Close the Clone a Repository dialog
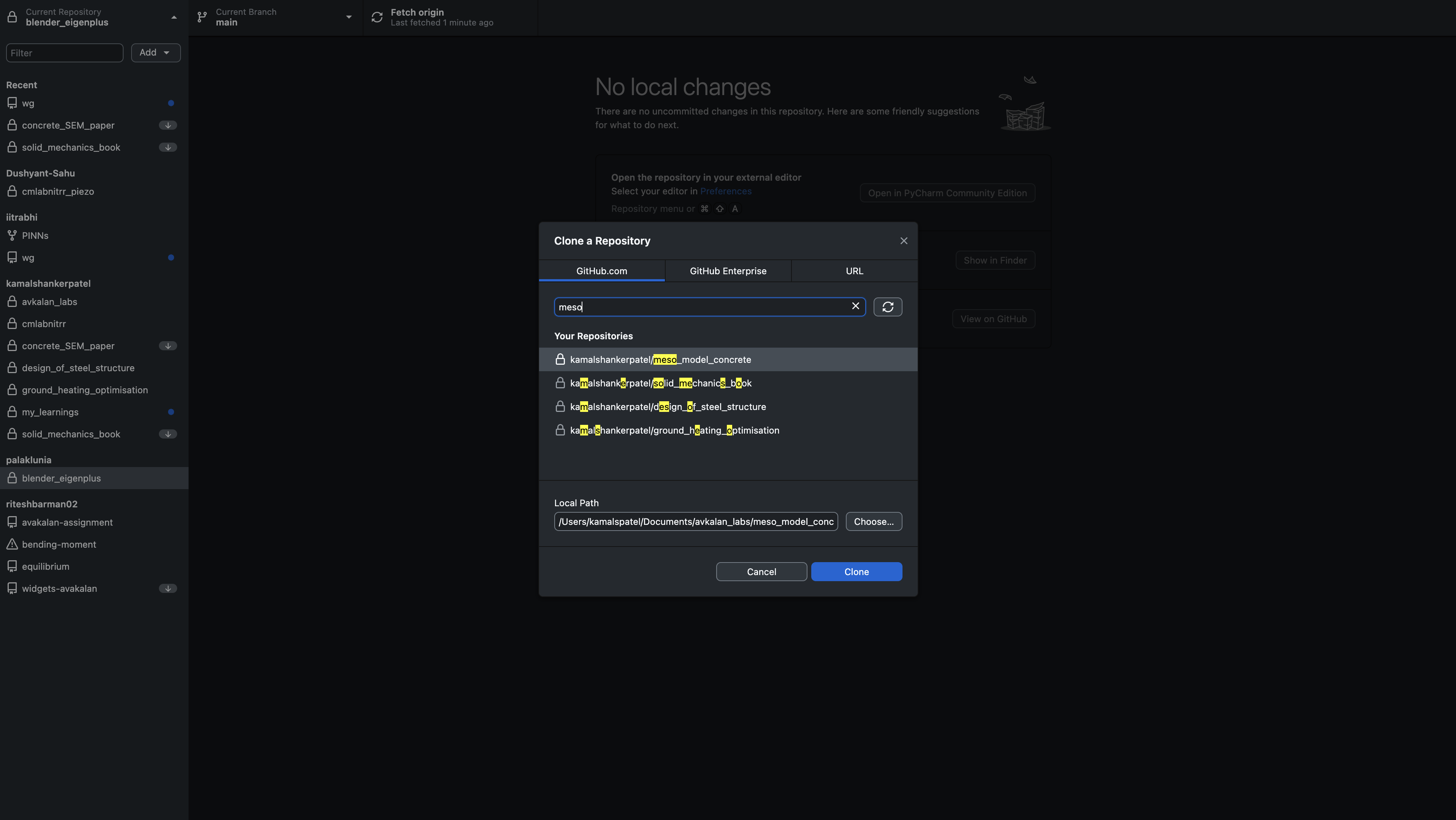Image resolution: width=1456 pixels, height=820 pixels. 903,241
